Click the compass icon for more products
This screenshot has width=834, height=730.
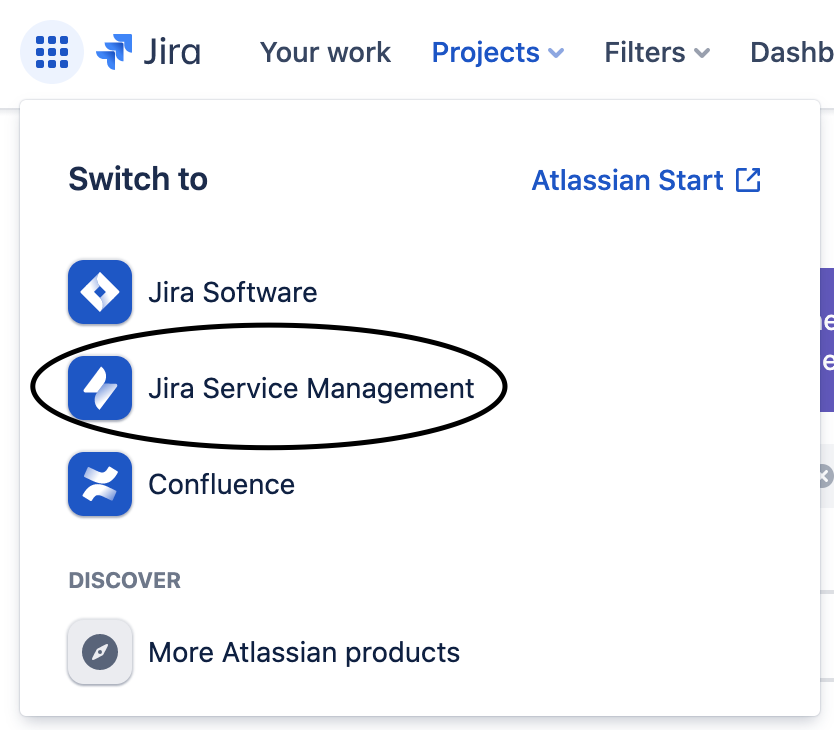point(100,652)
